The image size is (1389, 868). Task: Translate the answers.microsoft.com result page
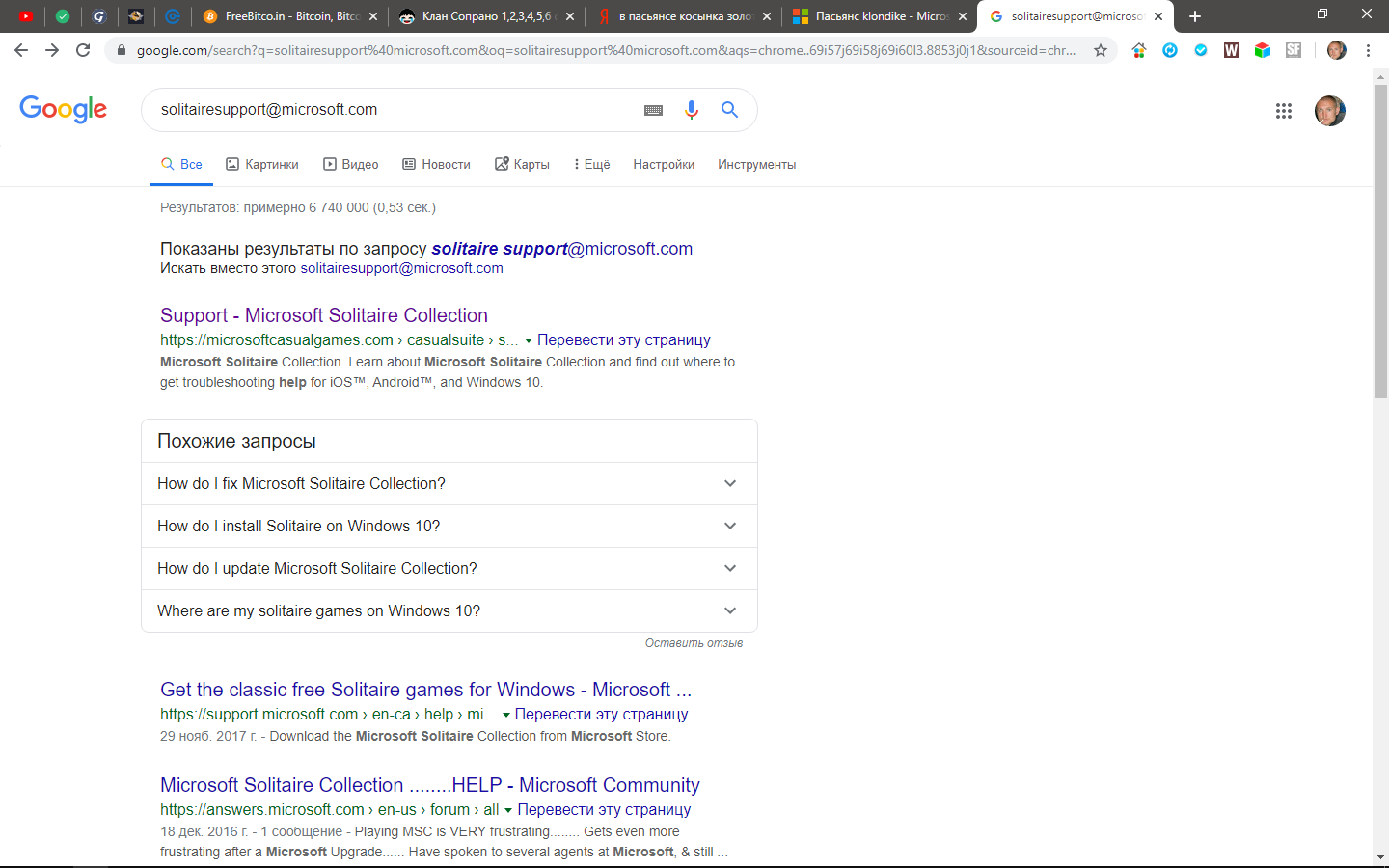coord(605,809)
